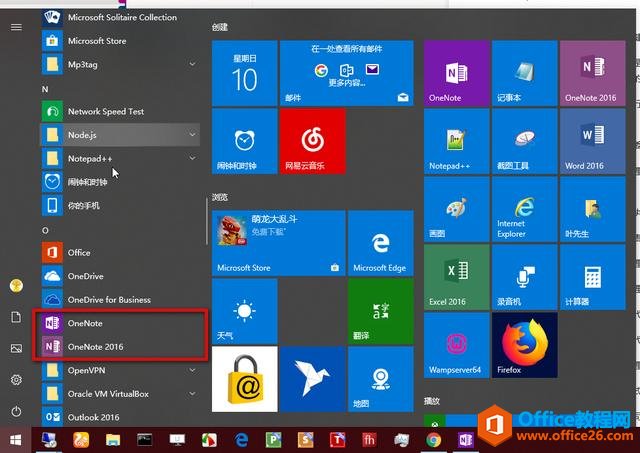
Task: Click the OneNote 2016 tile
Action: coord(593,73)
